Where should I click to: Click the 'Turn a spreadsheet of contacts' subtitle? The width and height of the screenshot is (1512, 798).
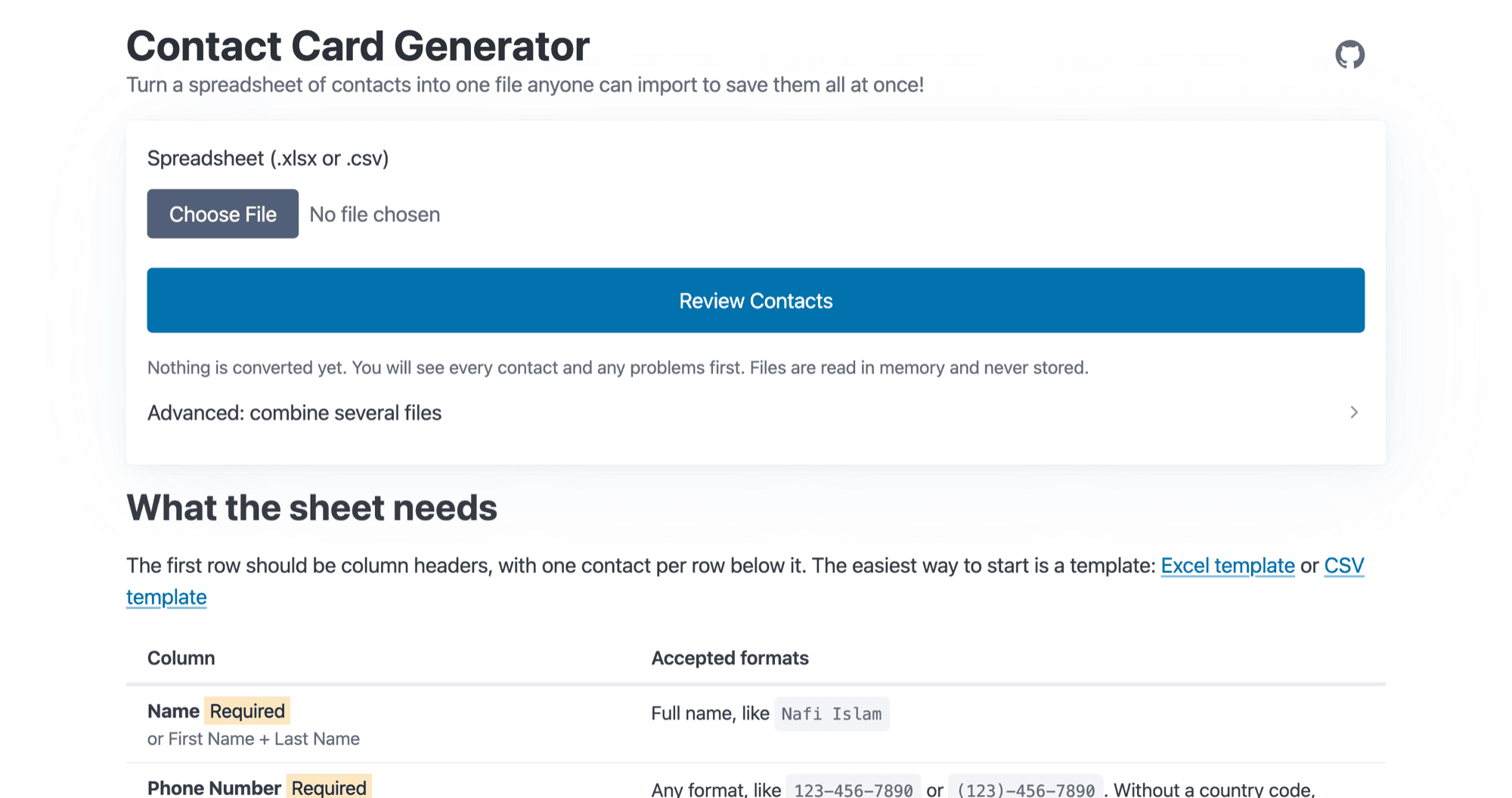click(x=525, y=85)
